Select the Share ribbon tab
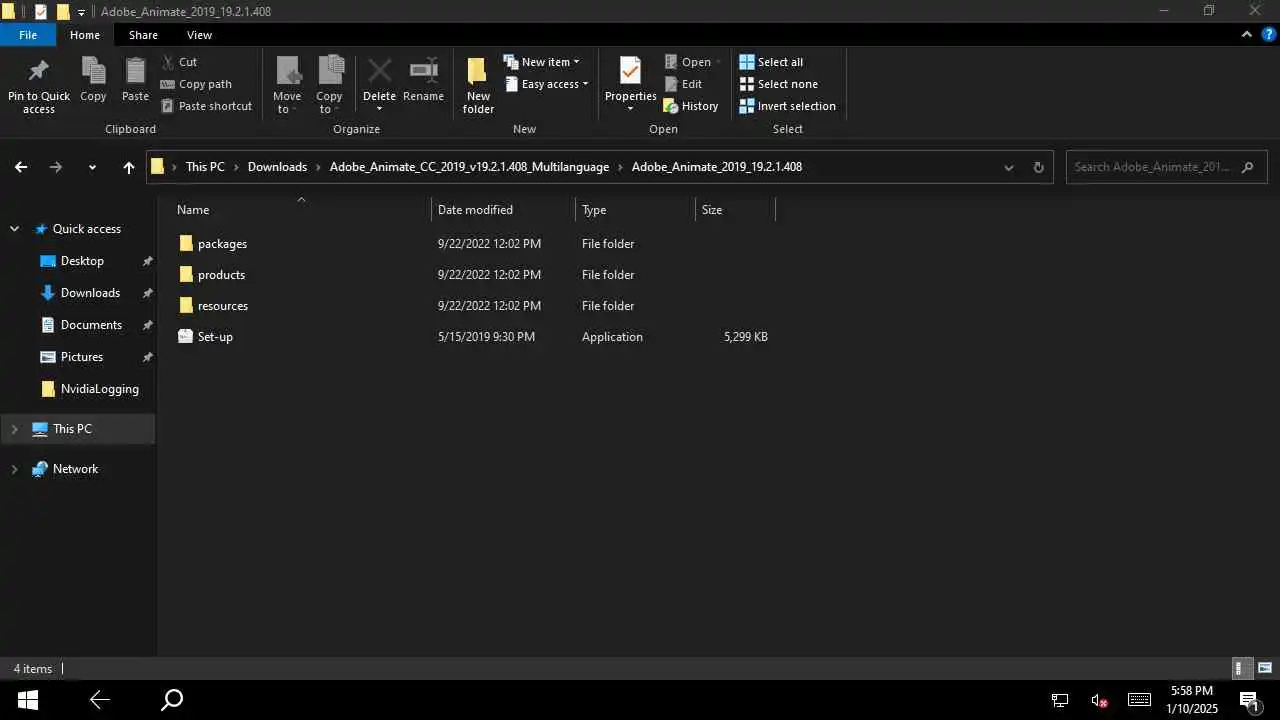Viewport: 1280px width, 720px height. point(143,35)
